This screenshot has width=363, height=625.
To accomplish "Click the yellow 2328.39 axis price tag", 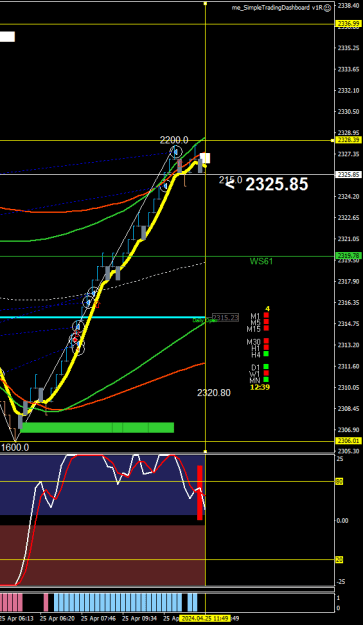I will coord(349,140).
